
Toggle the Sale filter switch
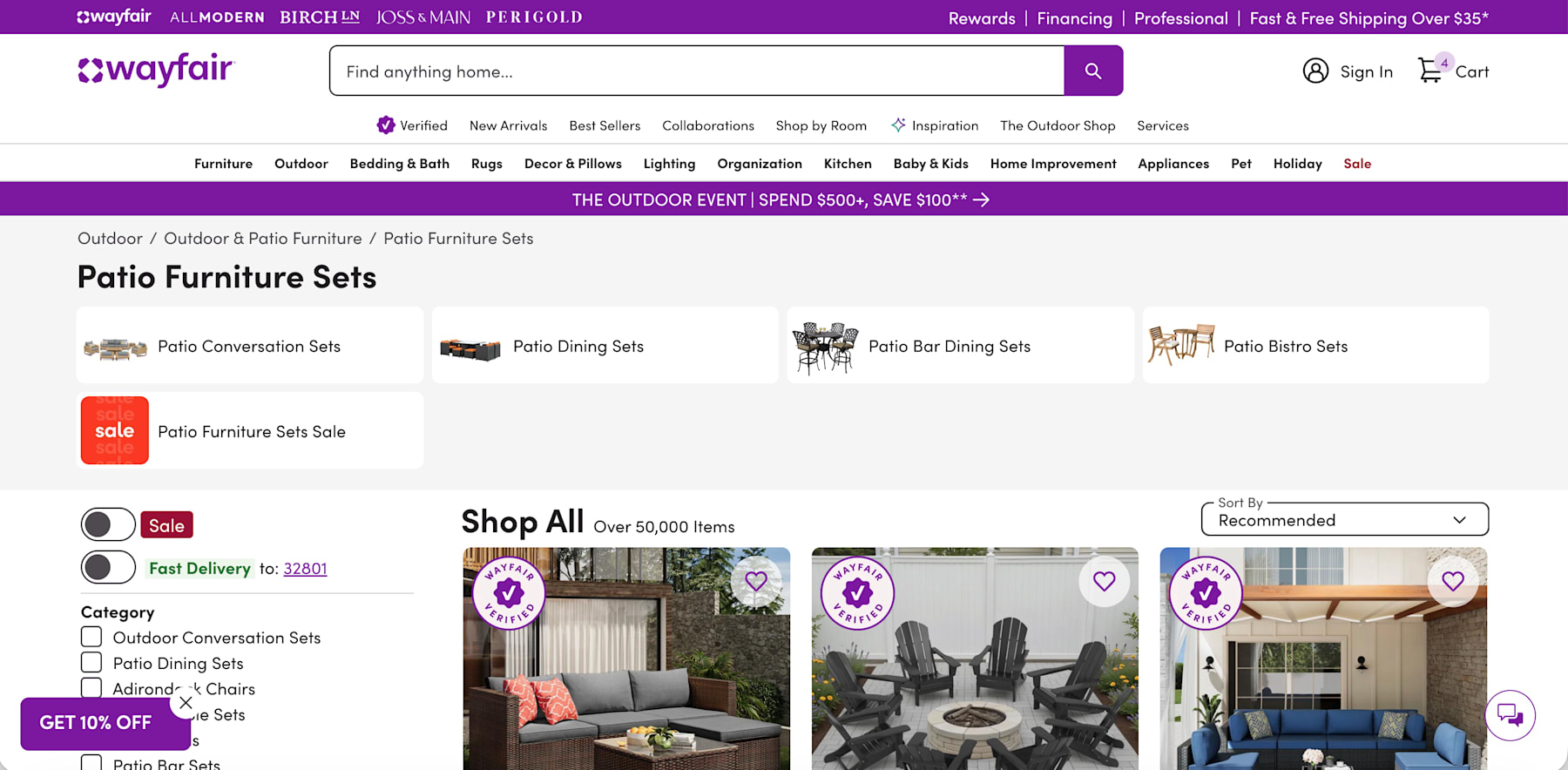point(108,524)
